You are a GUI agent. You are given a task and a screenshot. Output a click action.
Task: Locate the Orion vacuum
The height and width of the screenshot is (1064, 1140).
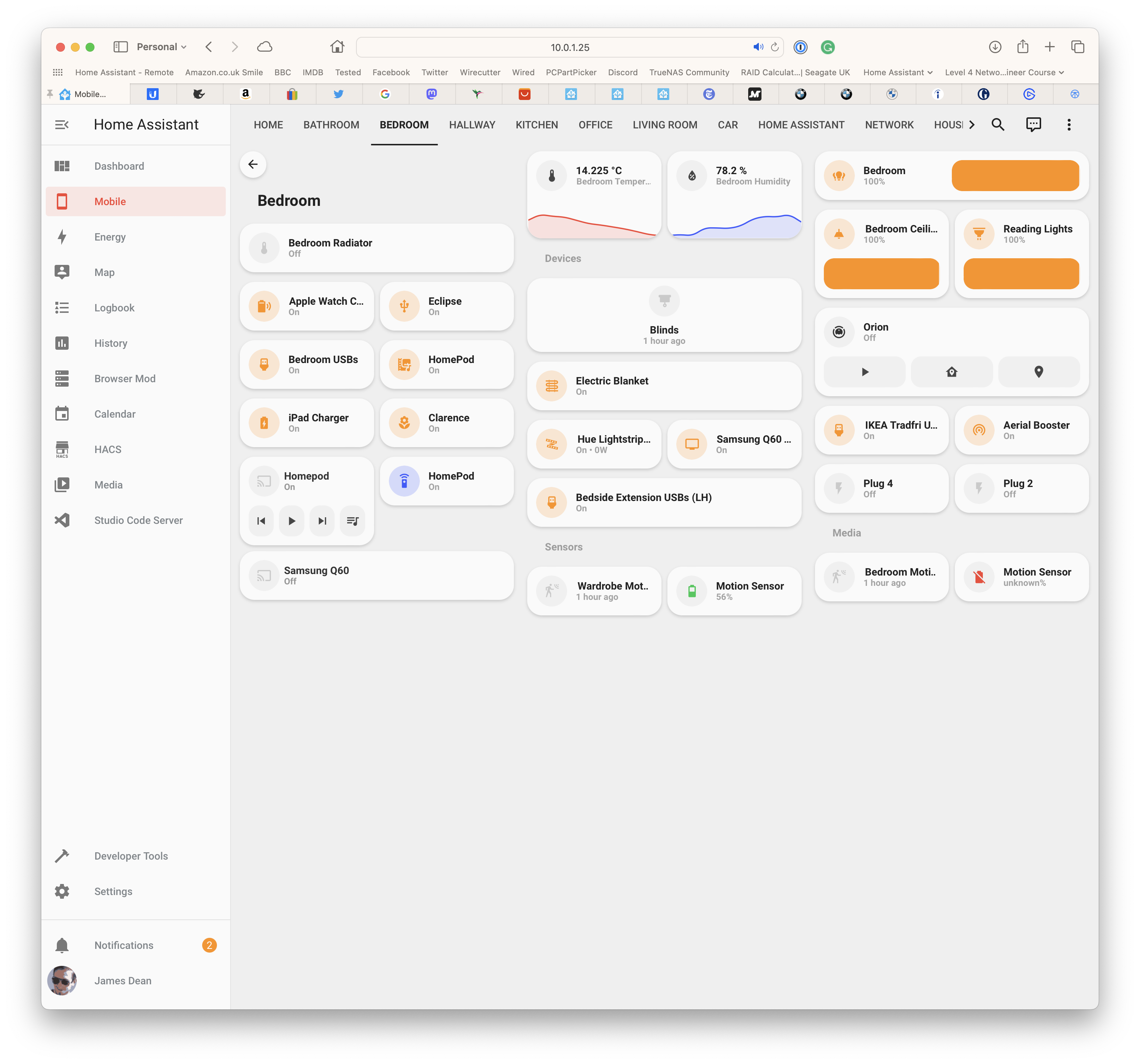click(1039, 372)
